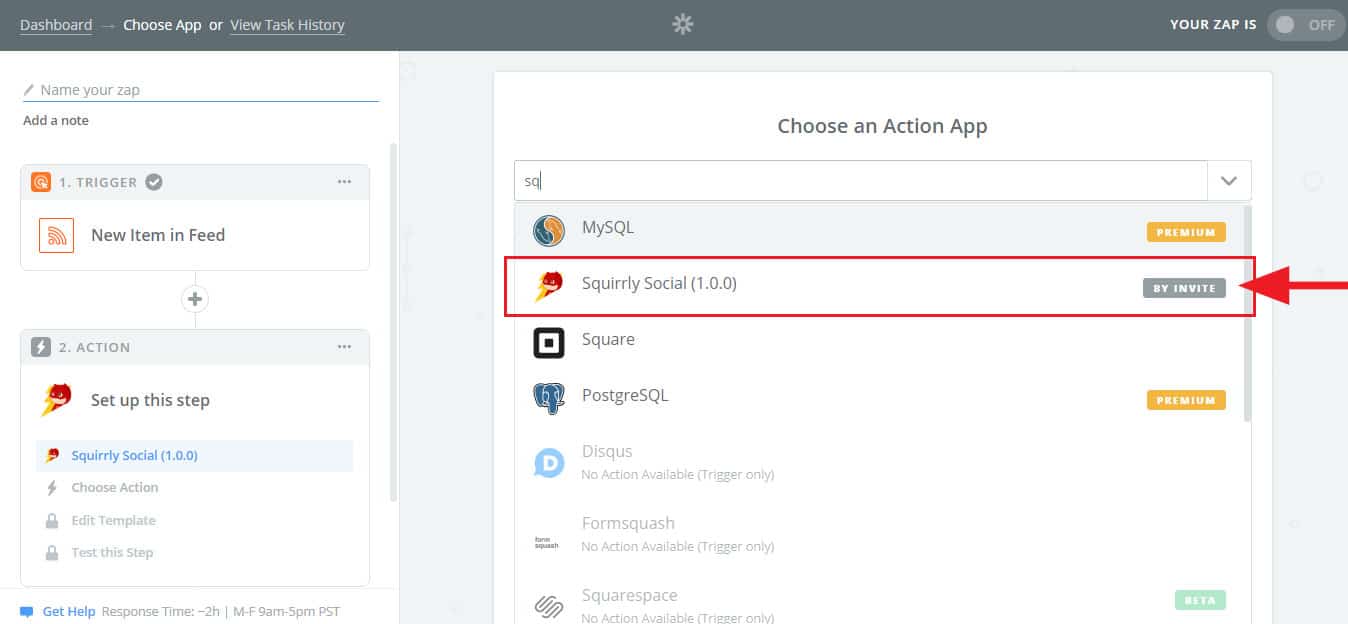
Task: Click the By Invite badge
Action: point(1184,288)
